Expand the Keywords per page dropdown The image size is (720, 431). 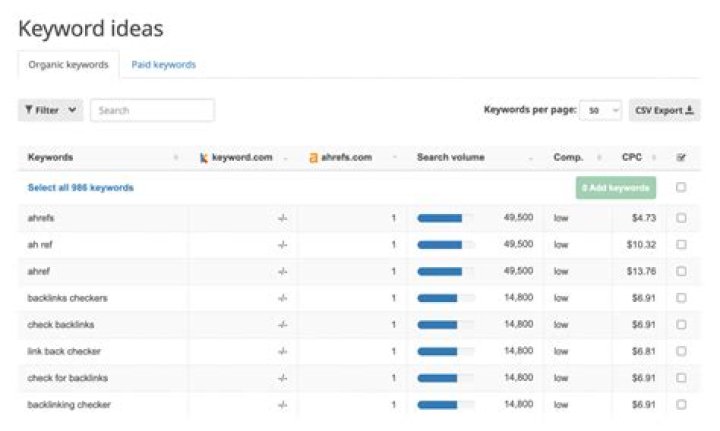click(602, 111)
